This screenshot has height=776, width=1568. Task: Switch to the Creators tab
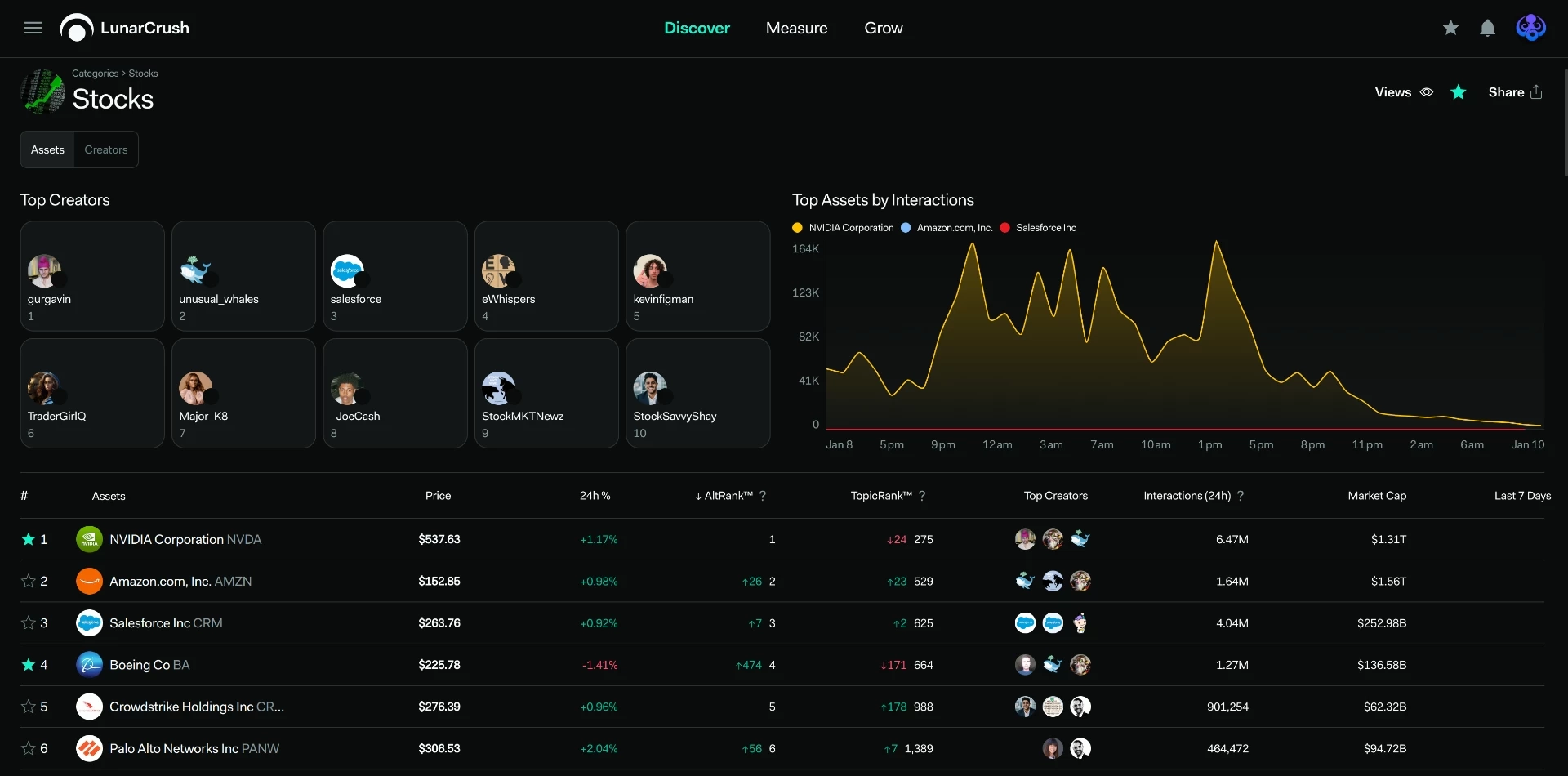click(106, 149)
